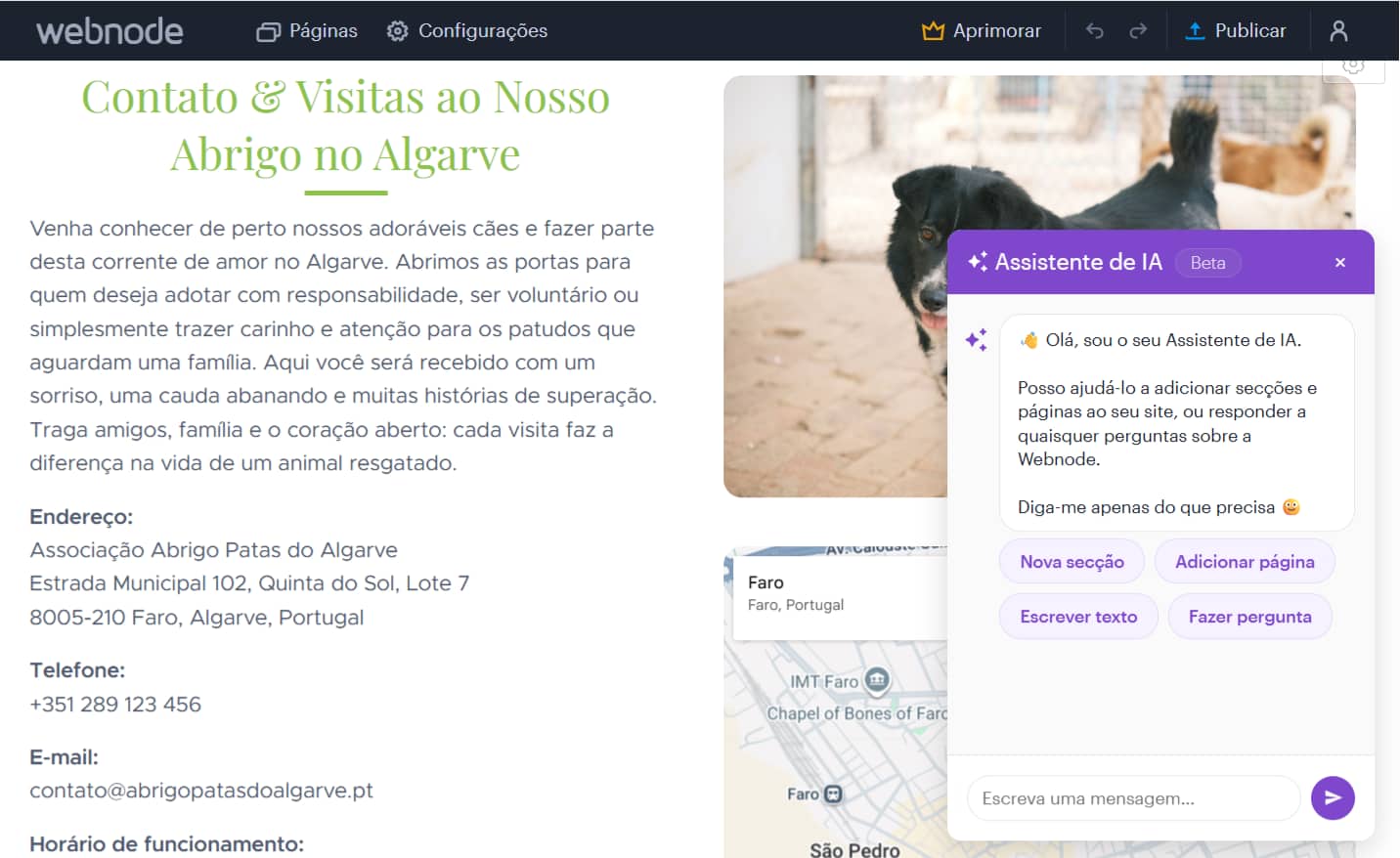Choose Nova secção suggestion

coord(1072,562)
